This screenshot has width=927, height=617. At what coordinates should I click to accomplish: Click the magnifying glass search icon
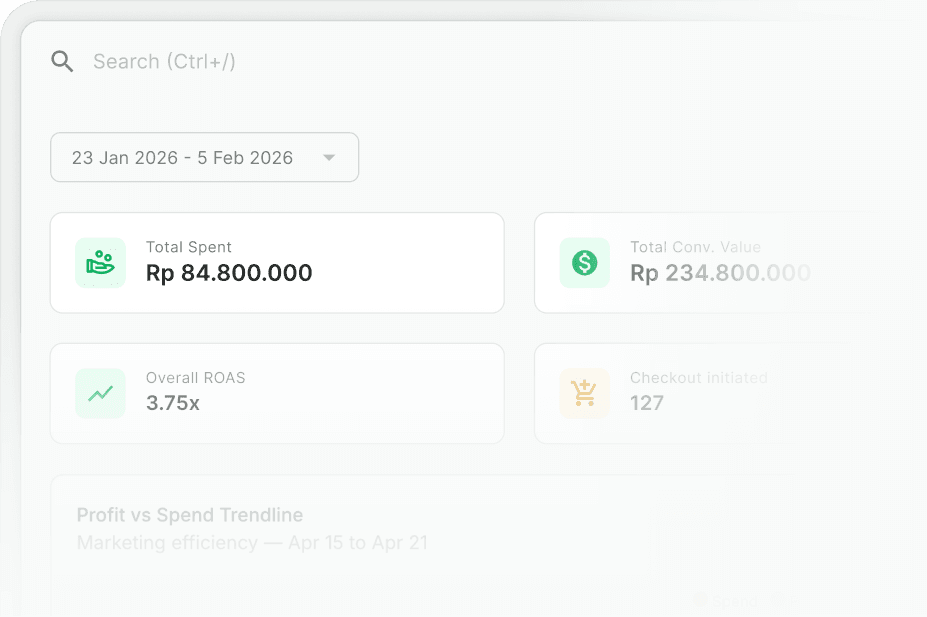[62, 61]
